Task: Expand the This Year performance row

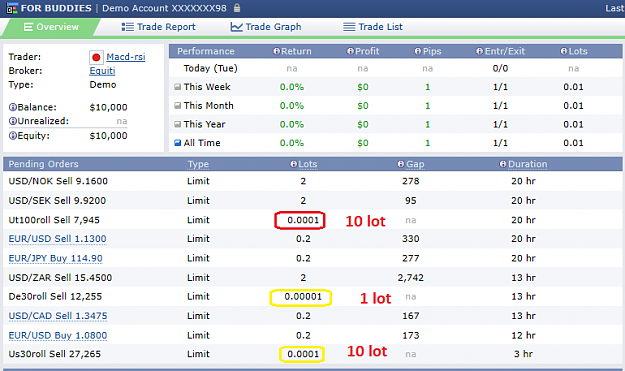Action: coord(177,124)
